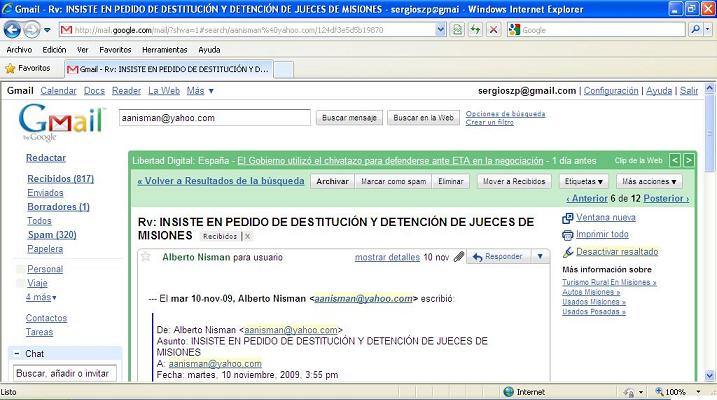Screen dimensions: 717x400
Task: Open Spam (320) folder
Action: coord(52,235)
